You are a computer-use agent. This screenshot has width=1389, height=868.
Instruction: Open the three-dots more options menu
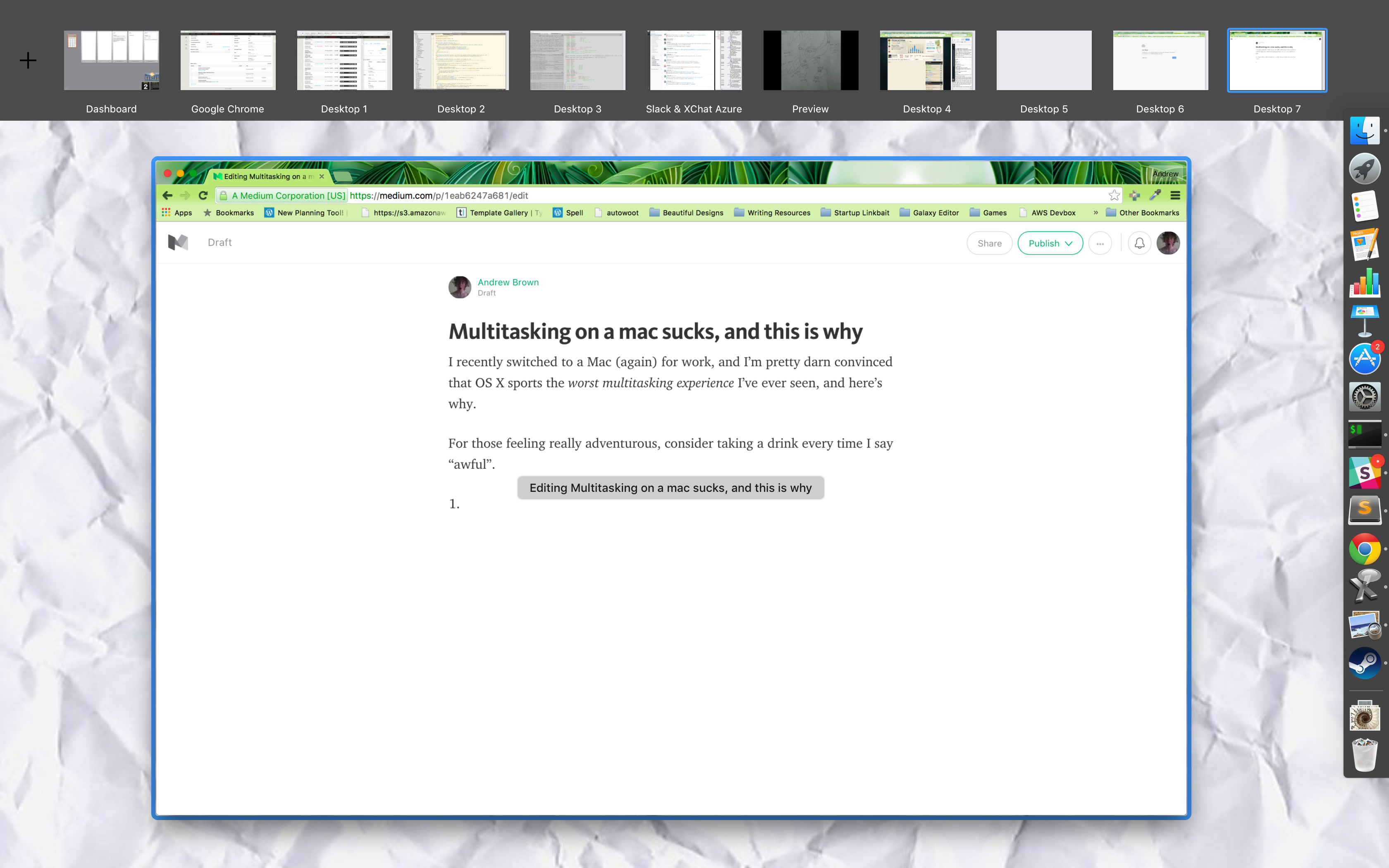pos(1100,243)
